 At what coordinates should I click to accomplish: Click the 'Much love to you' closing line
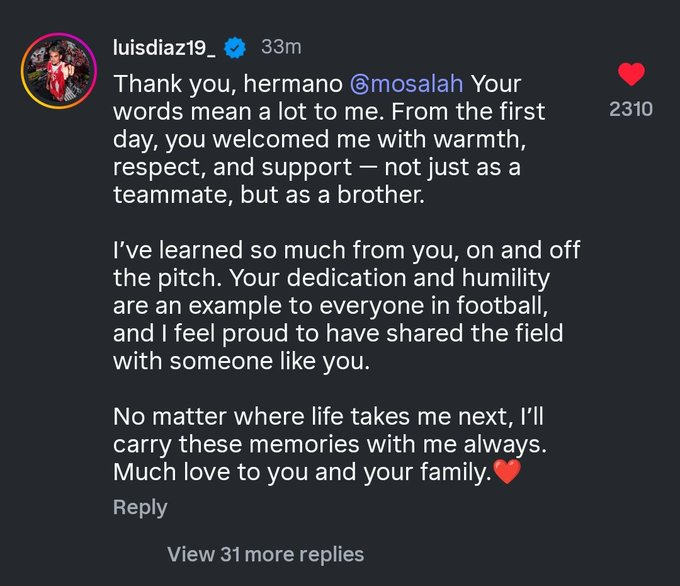(x=303, y=472)
